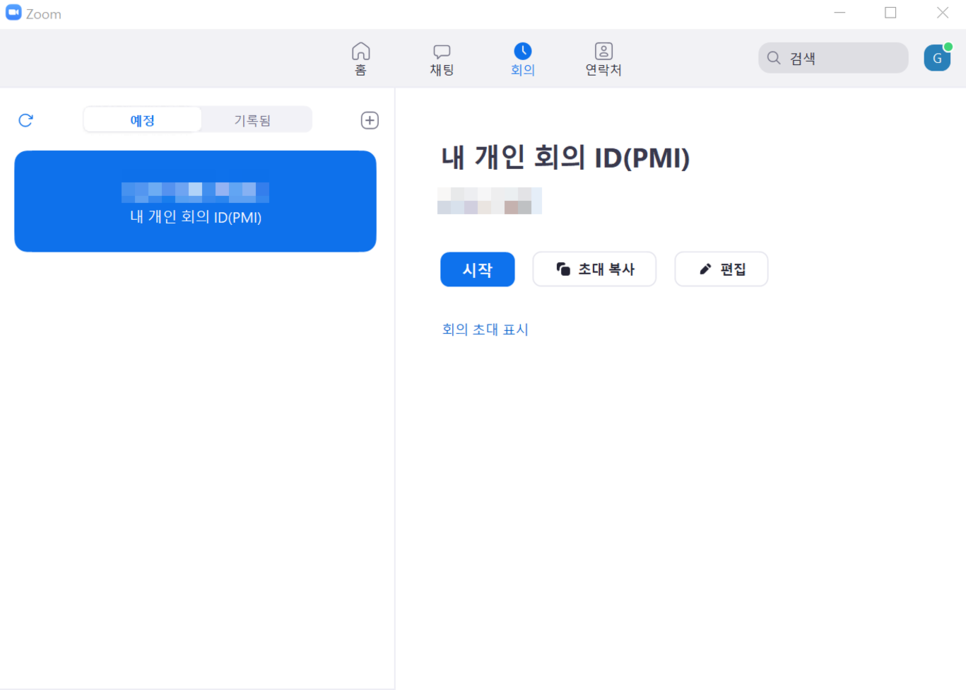Screen dimensions: 966x690
Task: Click the 검색 search field
Action: tap(833, 58)
